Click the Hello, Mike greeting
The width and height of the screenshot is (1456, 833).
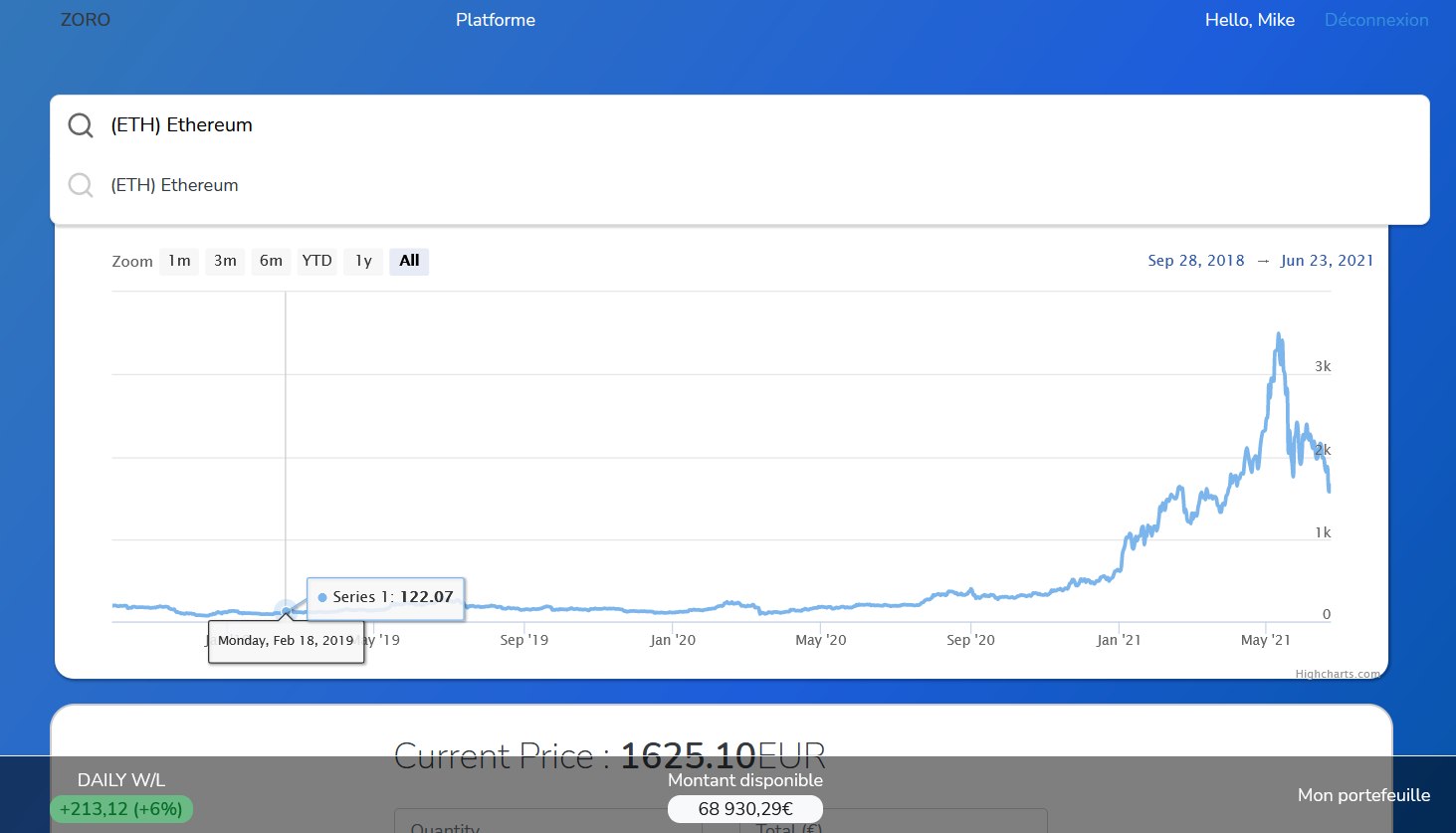(1250, 20)
